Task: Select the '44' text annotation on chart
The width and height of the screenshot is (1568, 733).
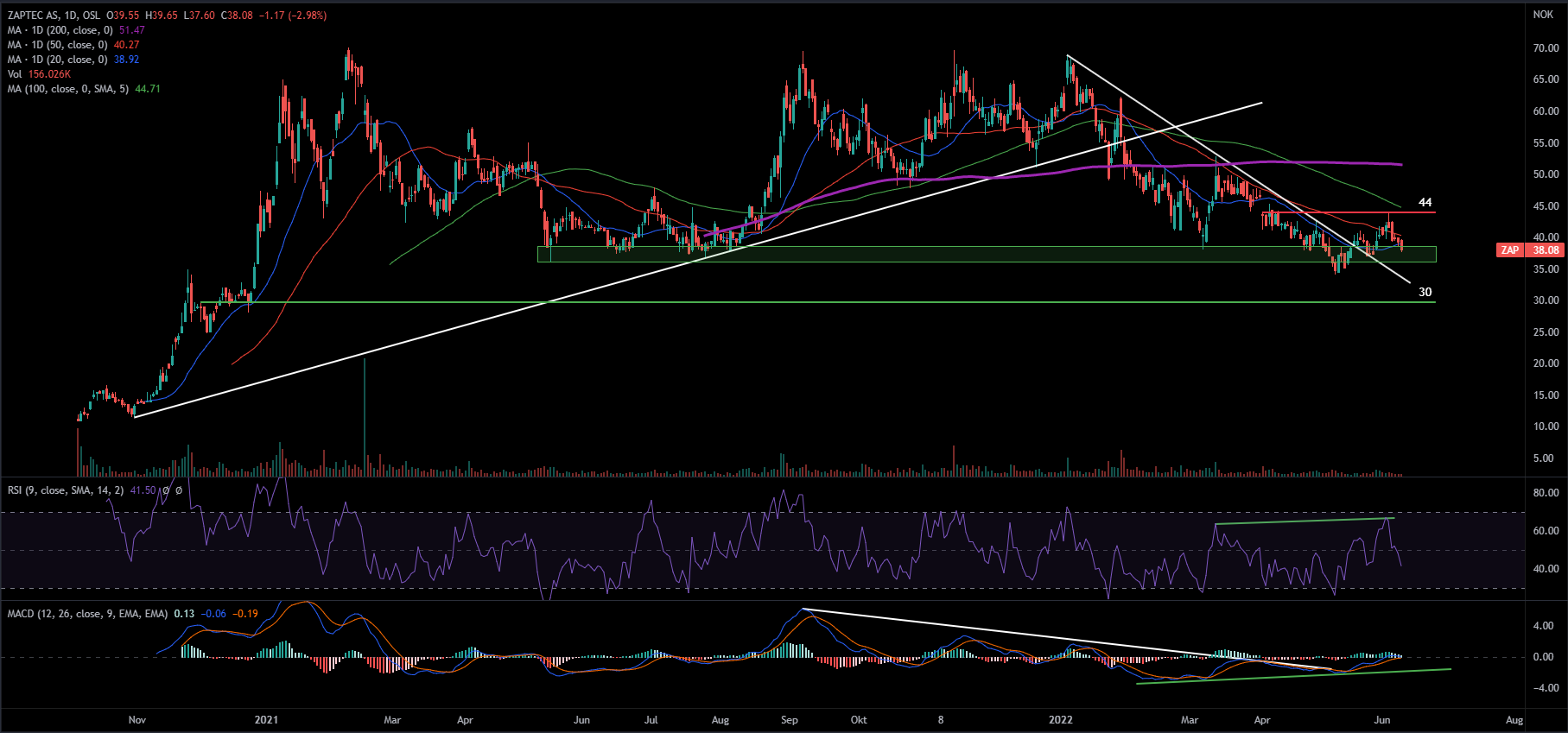Action: click(1425, 202)
